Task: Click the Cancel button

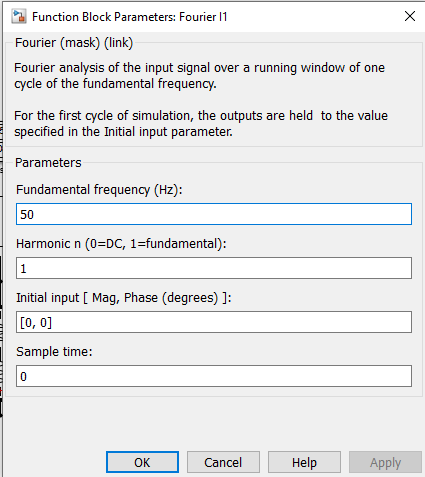Action: 223,462
